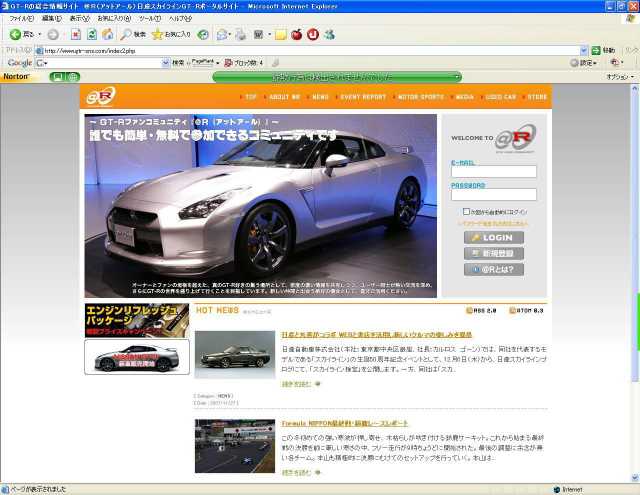Viewport: 640px width, 495px height.
Task: Expand the address bar URL dropdown
Action: [584, 51]
